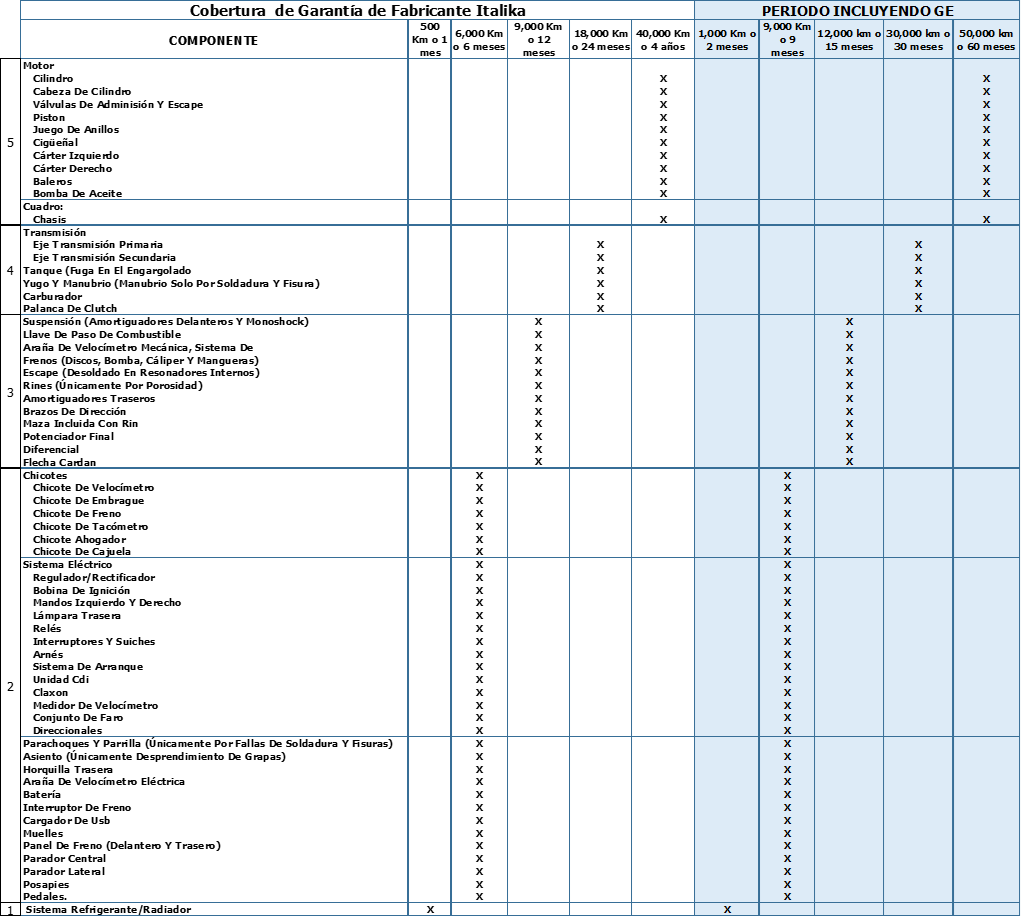Select the PERIODO INCLUYENDO GE header
This screenshot has width=1021, height=917.
(x=857, y=10)
